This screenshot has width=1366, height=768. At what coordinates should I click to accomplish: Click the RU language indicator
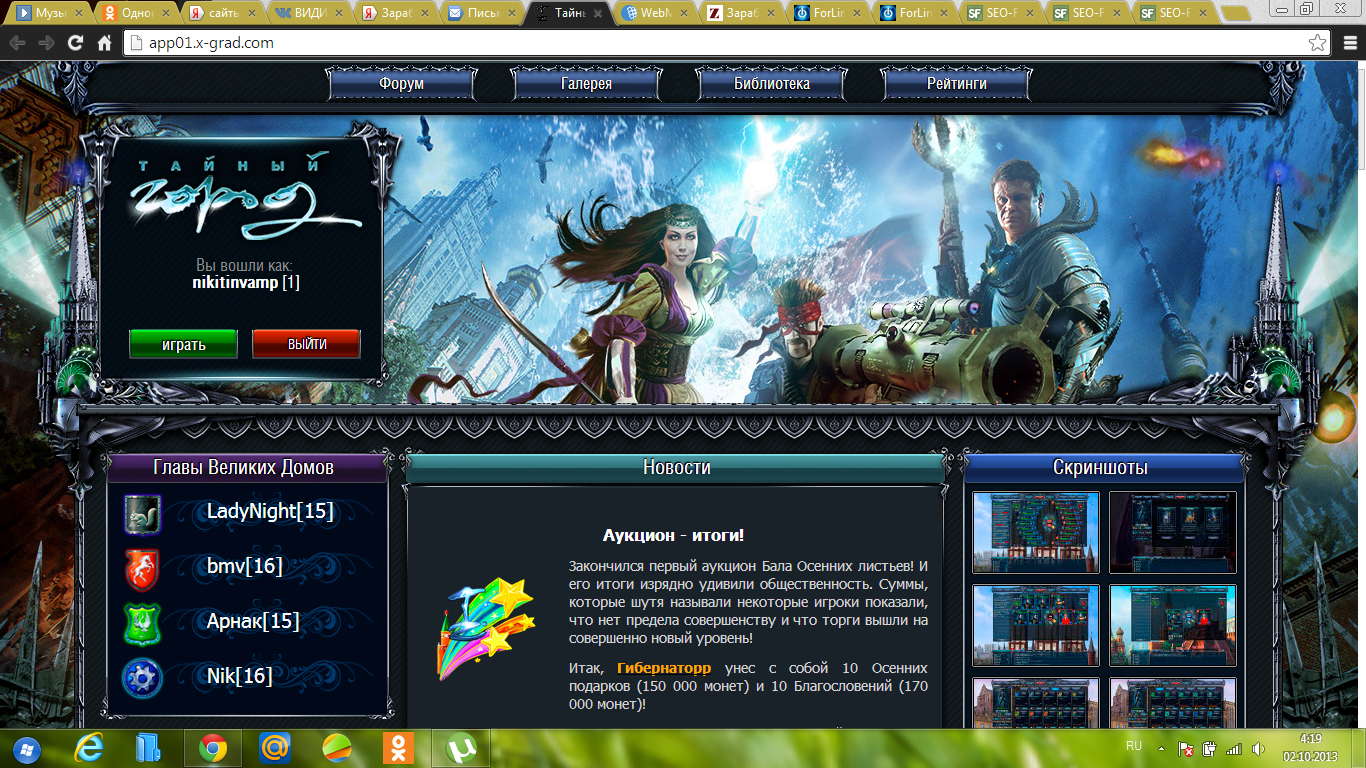pyautogui.click(x=1134, y=747)
